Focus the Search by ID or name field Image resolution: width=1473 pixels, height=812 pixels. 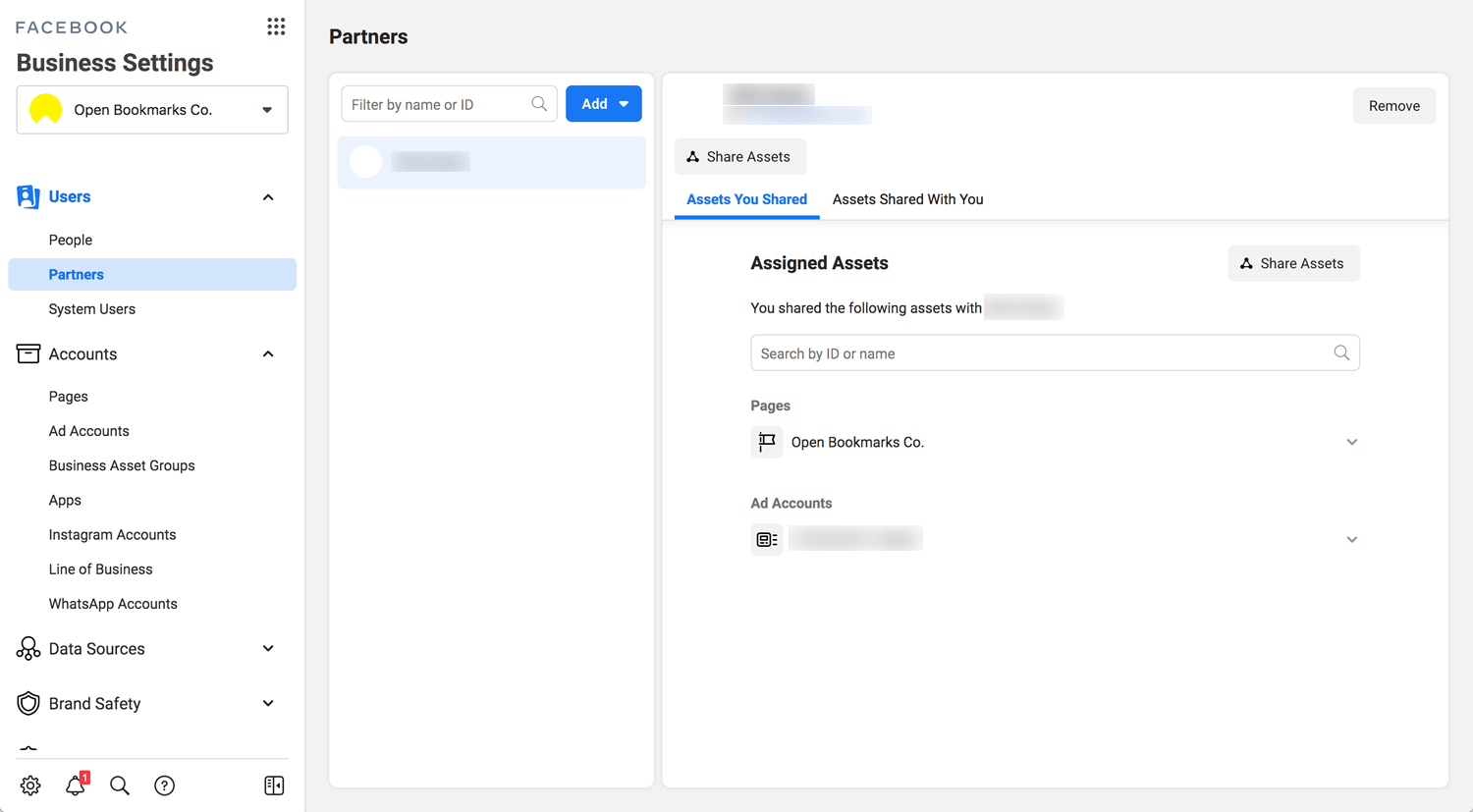click(1055, 353)
